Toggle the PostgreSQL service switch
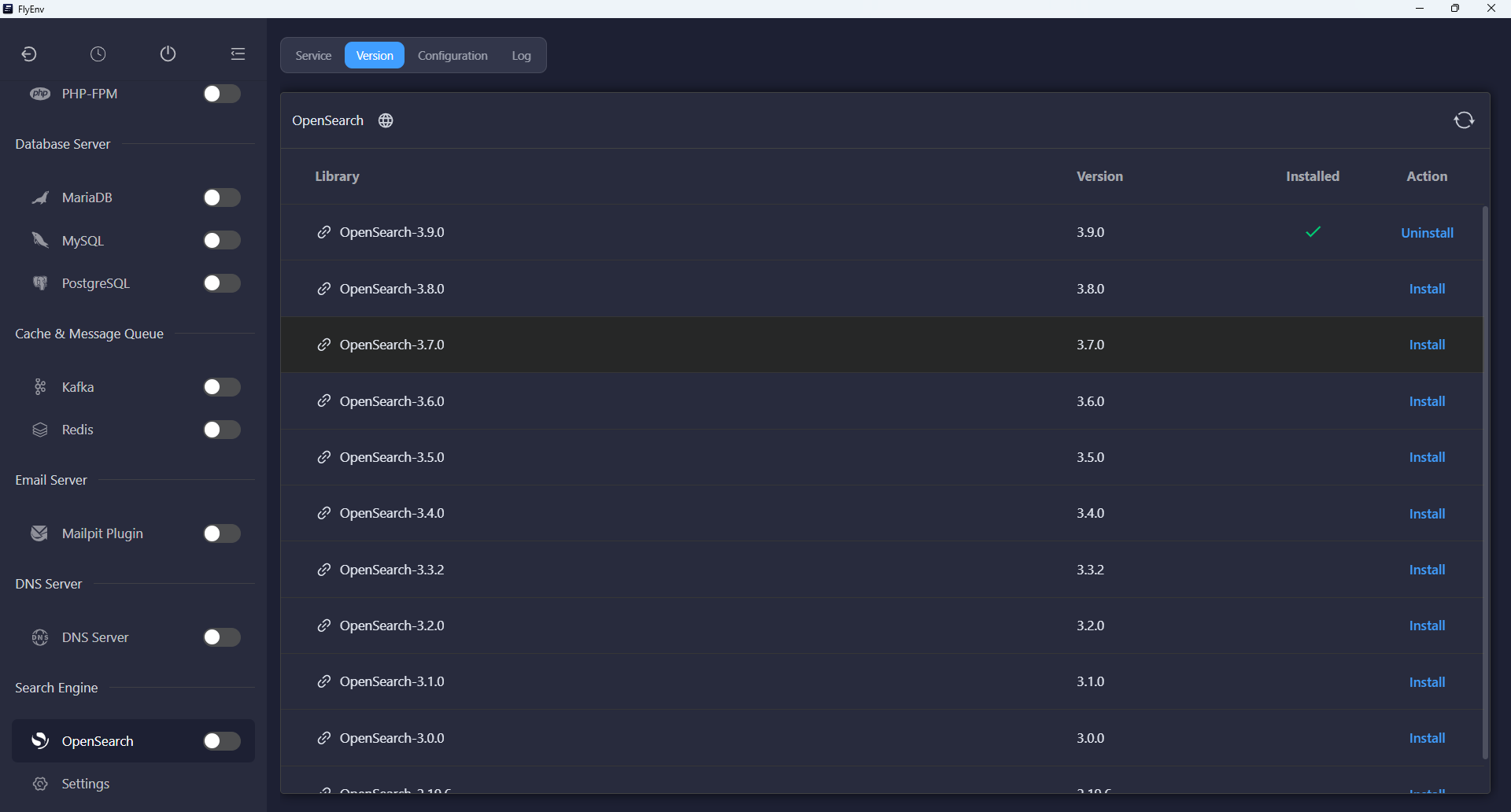The image size is (1511, 812). pyautogui.click(x=222, y=283)
